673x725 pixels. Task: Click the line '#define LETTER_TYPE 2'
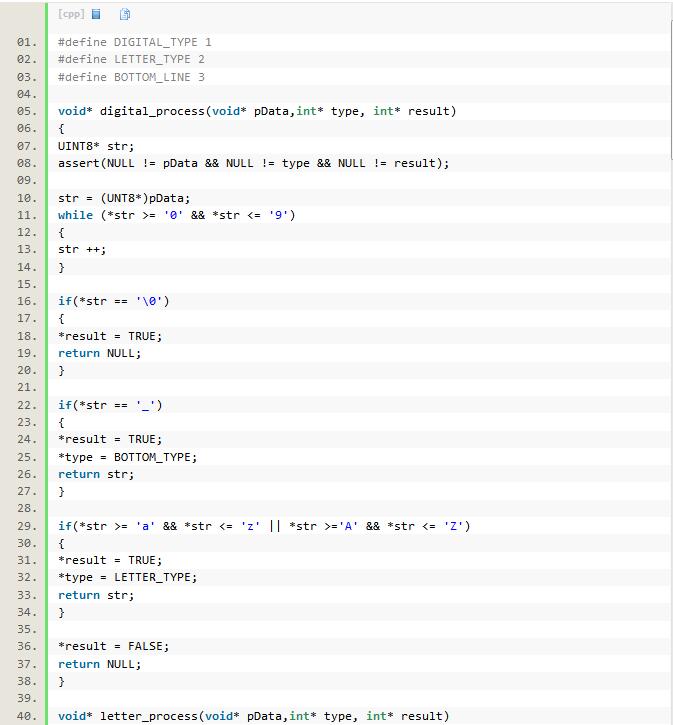(131, 59)
